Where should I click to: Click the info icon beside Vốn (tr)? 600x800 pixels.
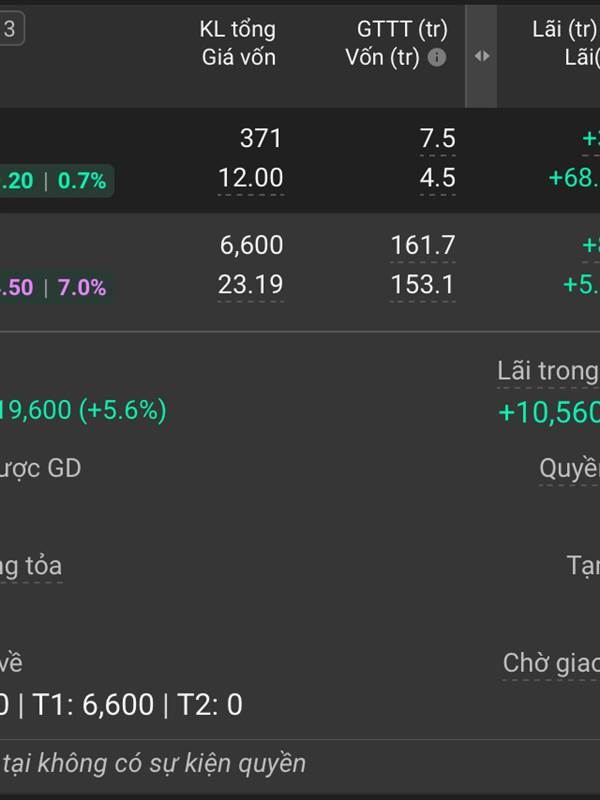coord(437,58)
